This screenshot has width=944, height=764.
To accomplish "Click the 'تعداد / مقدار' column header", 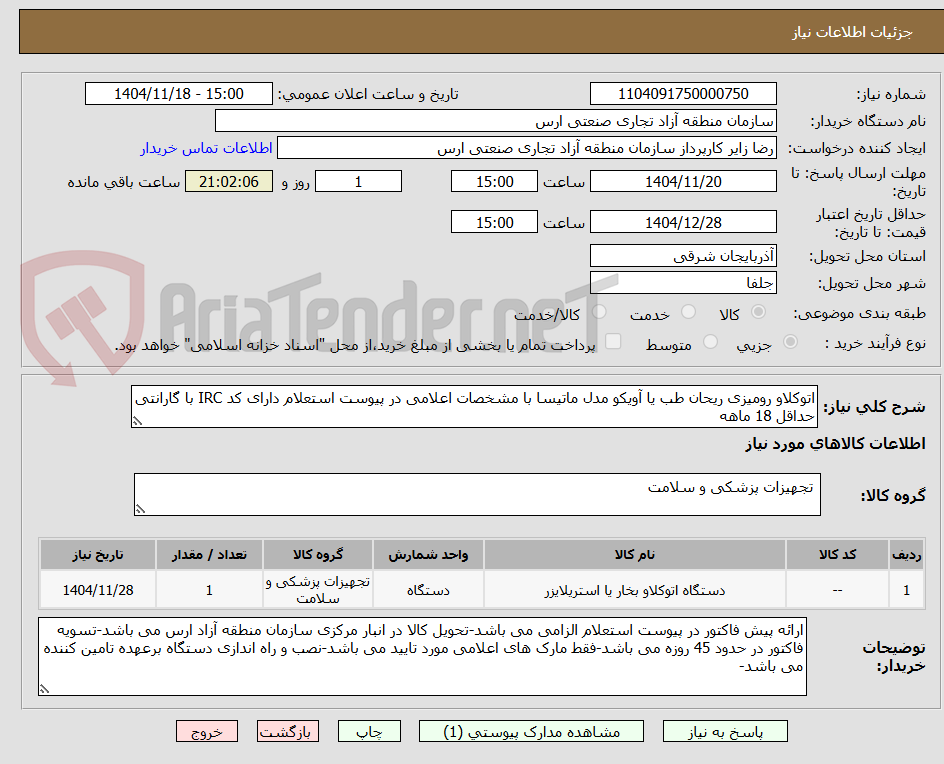I will pos(209,554).
